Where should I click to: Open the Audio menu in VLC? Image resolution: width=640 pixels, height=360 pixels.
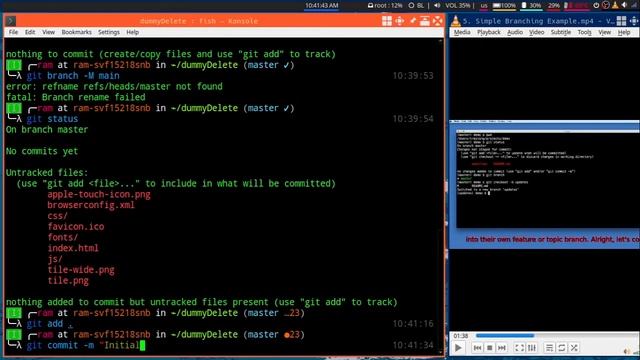pos(515,32)
